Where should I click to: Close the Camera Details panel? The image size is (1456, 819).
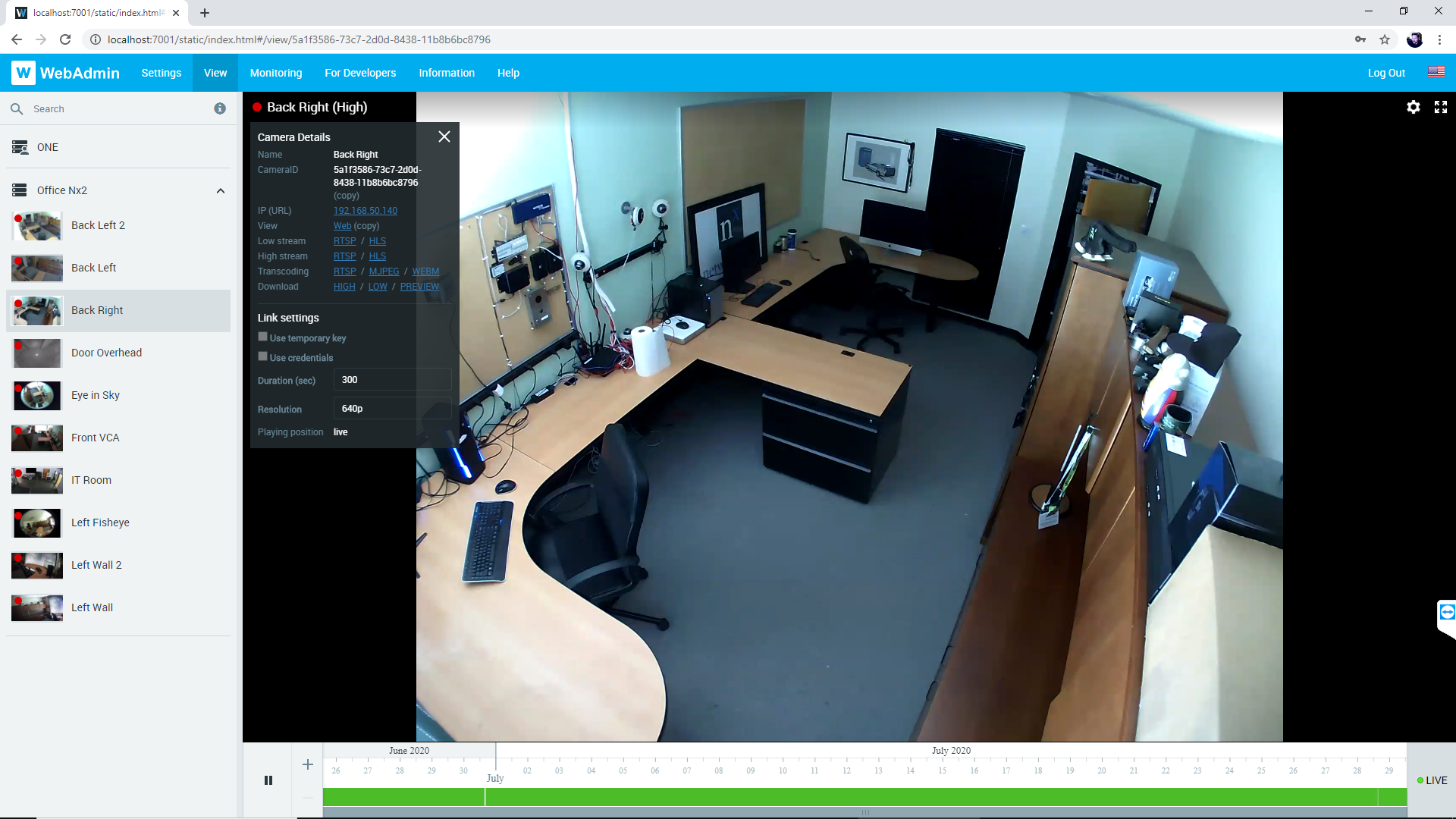click(x=444, y=136)
